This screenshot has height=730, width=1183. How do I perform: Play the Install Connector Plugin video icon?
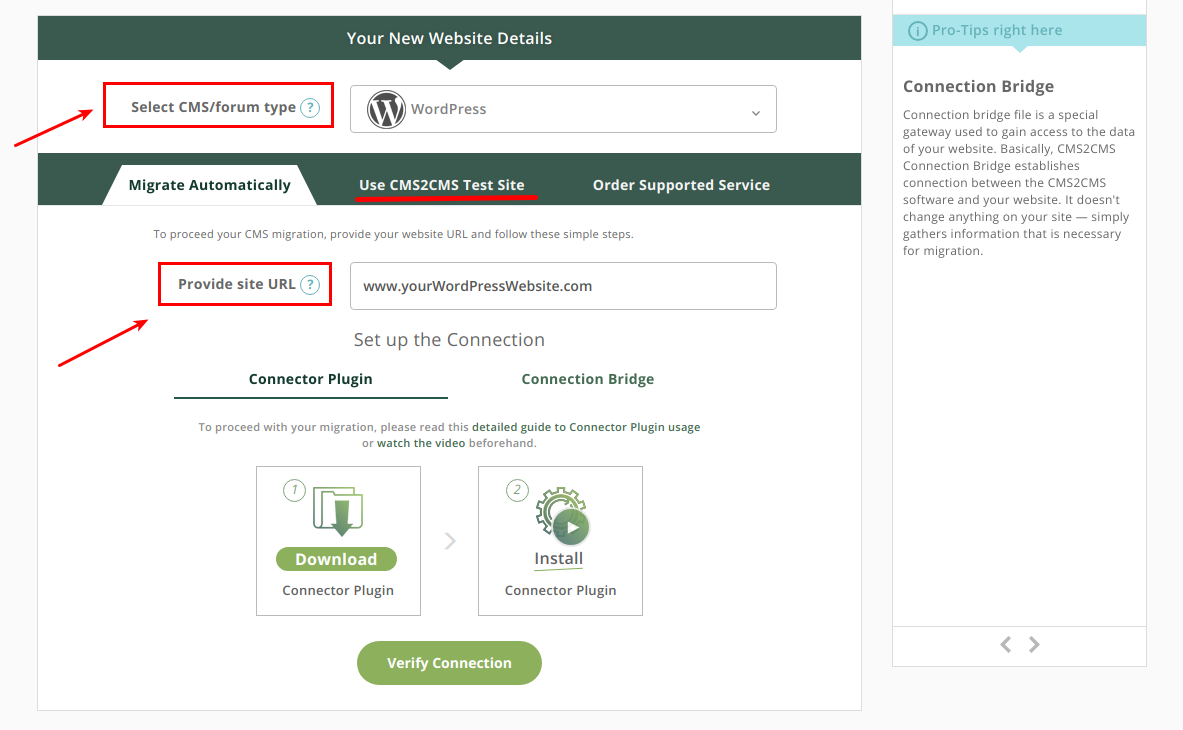571,527
